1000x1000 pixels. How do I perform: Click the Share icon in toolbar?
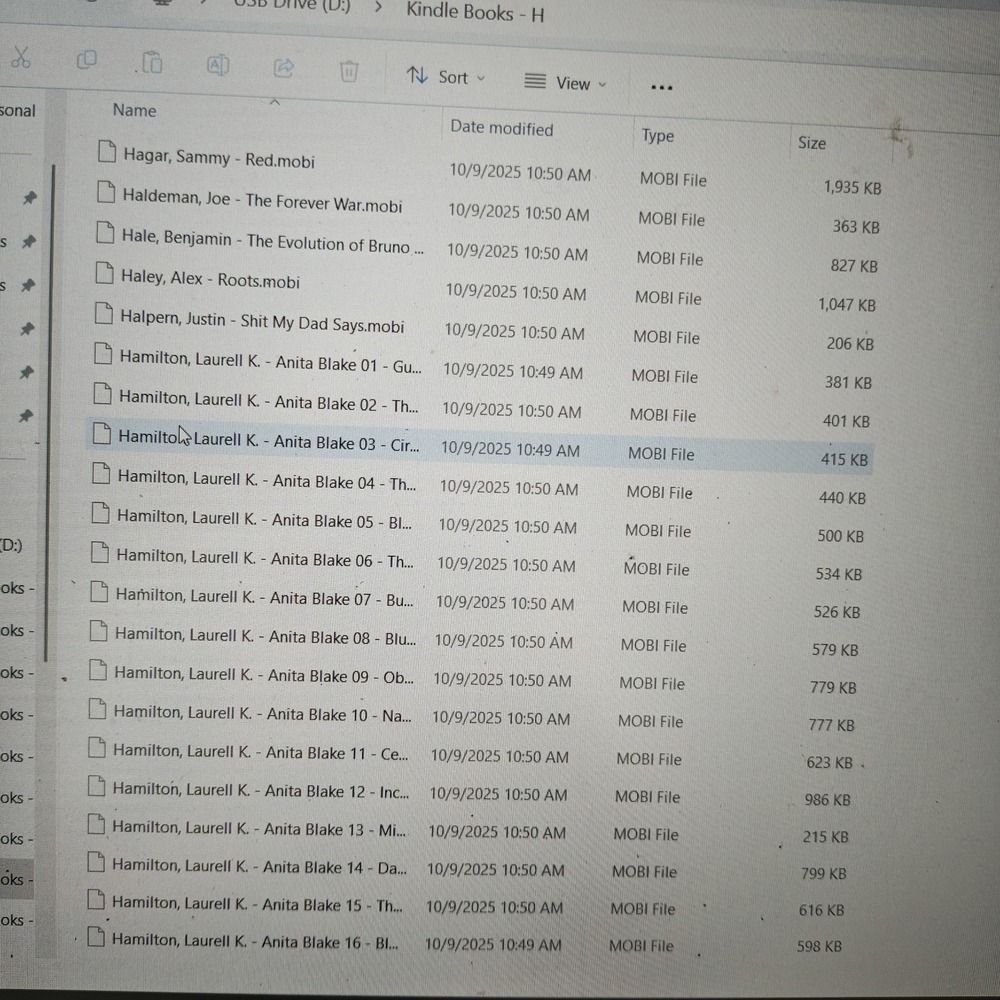[284, 68]
